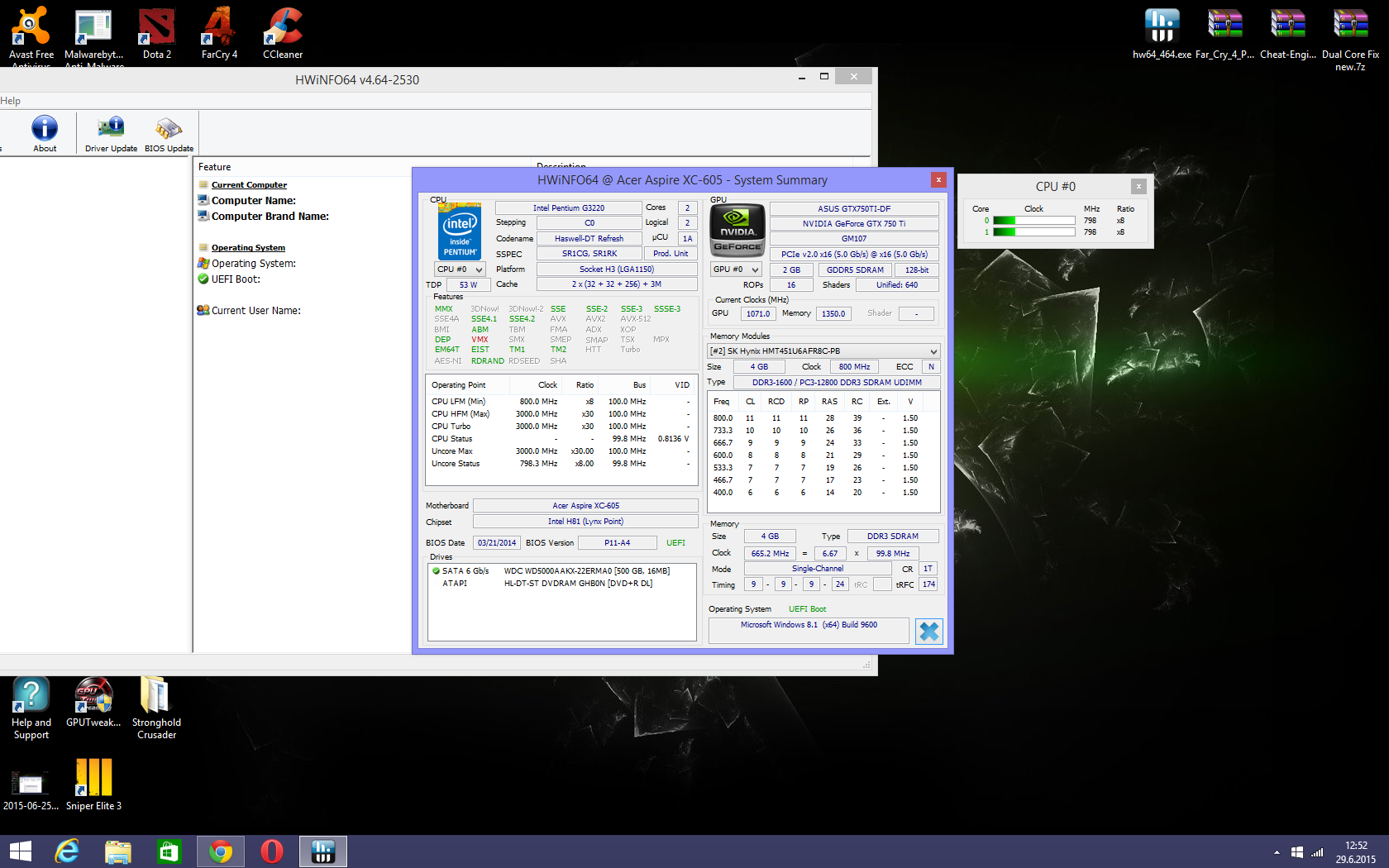The height and width of the screenshot is (868, 1389).
Task: Select the Dota 2 desktop shortcut
Action: click(156, 33)
